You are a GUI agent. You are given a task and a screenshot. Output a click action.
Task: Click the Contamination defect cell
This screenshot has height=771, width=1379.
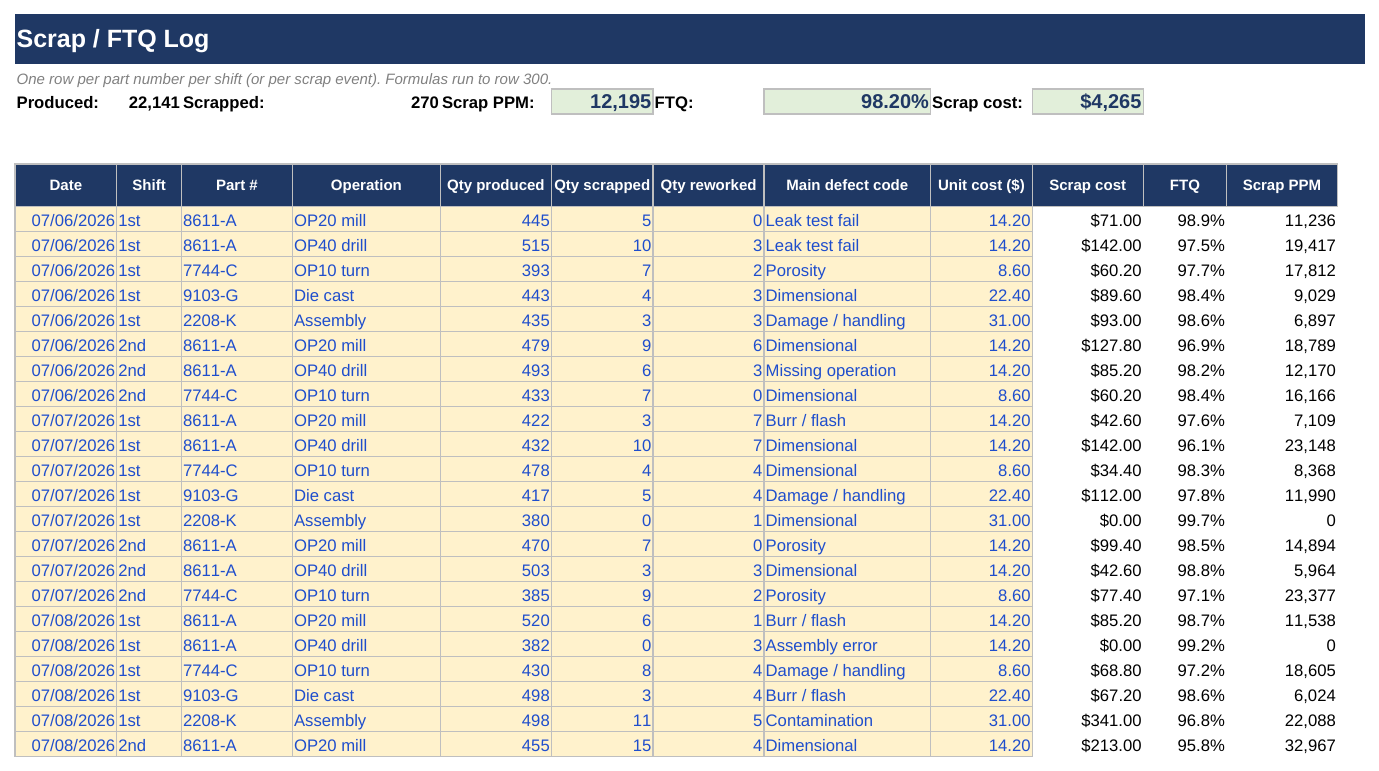pyautogui.click(x=847, y=720)
